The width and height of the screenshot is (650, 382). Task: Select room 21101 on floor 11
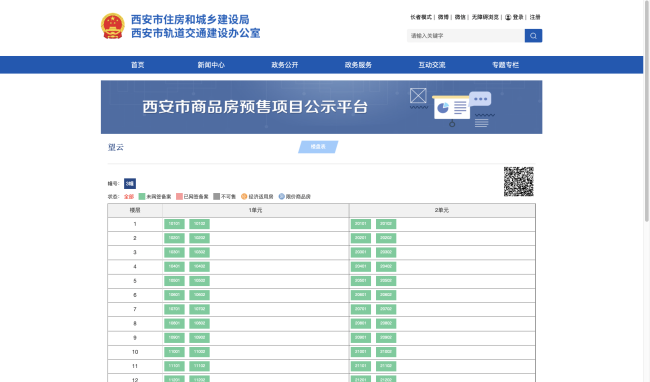point(361,366)
